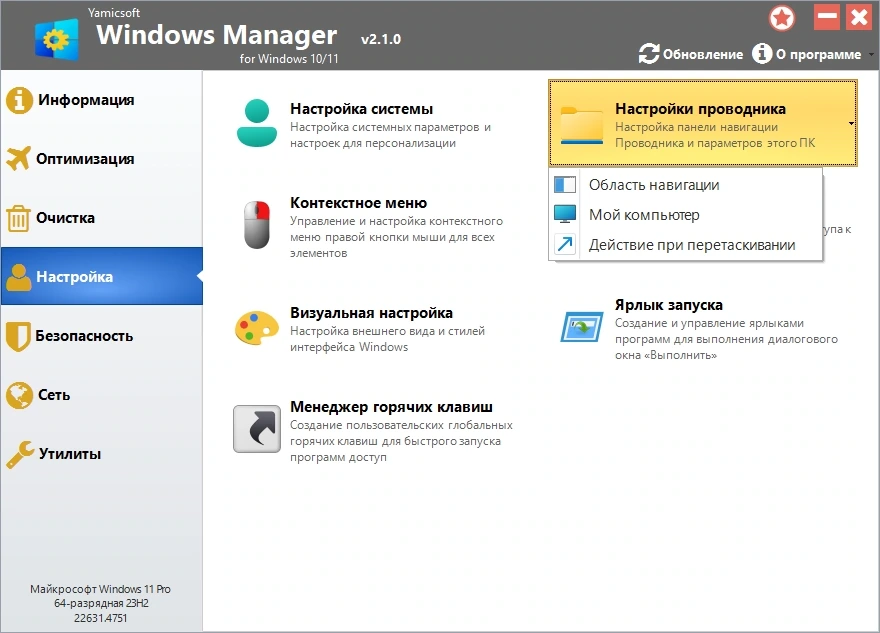Click the red star favorite icon
Screen dimensions: 880x633
click(x=782, y=19)
